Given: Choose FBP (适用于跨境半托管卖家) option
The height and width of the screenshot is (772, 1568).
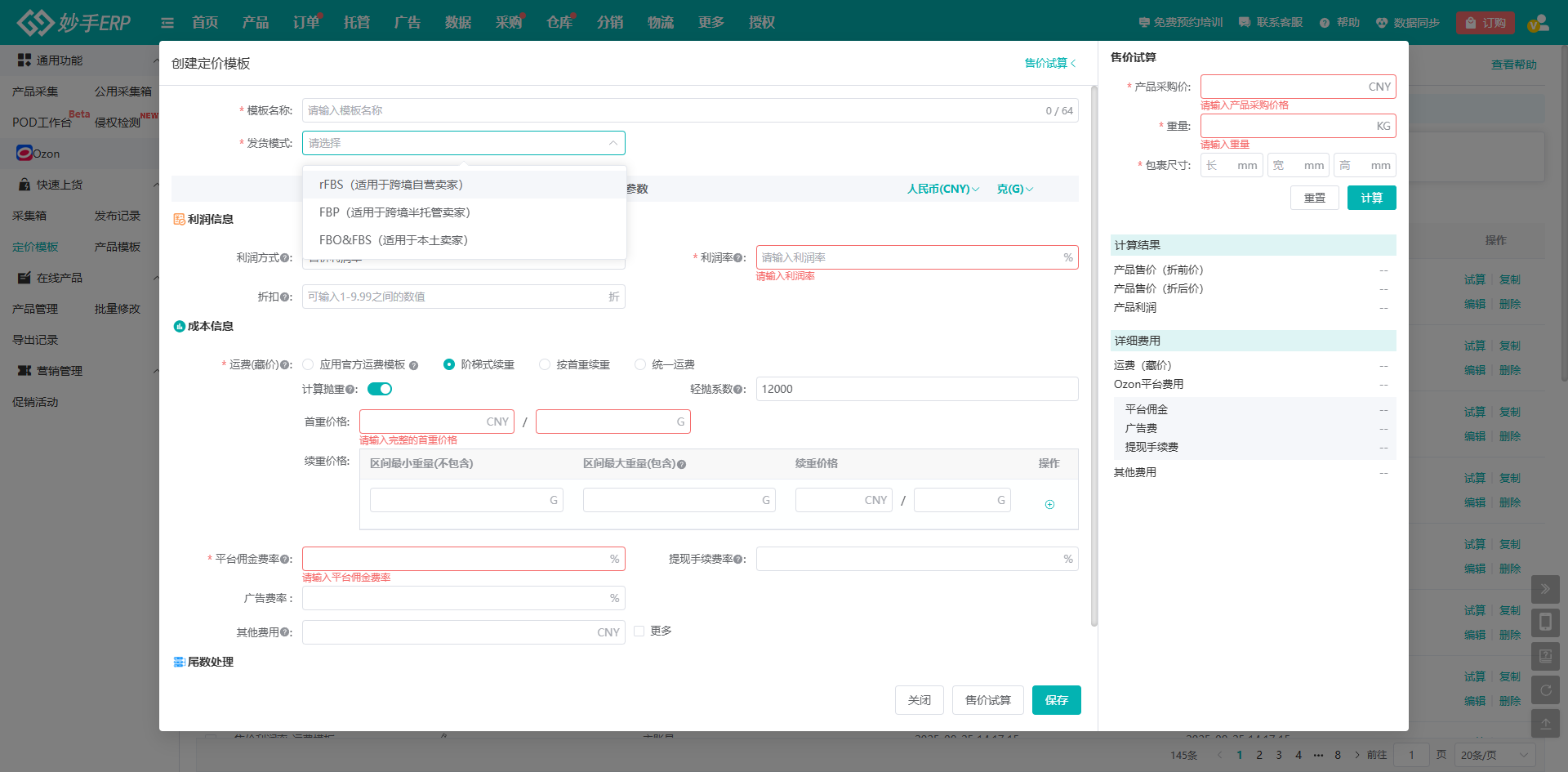Looking at the screenshot, I should click(x=394, y=212).
